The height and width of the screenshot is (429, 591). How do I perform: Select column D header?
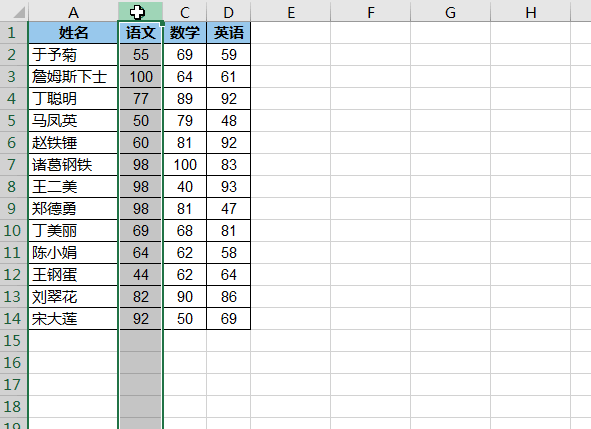[x=228, y=11]
